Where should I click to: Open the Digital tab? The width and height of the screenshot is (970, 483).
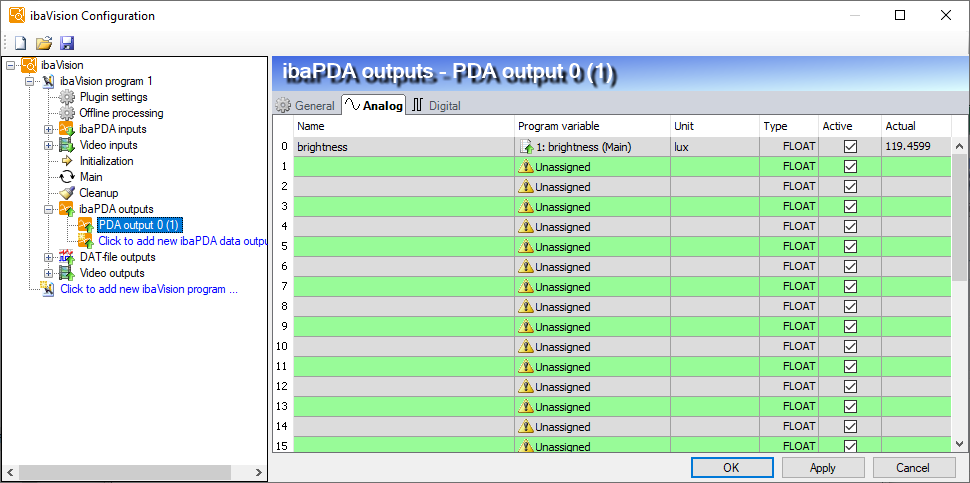(437, 106)
